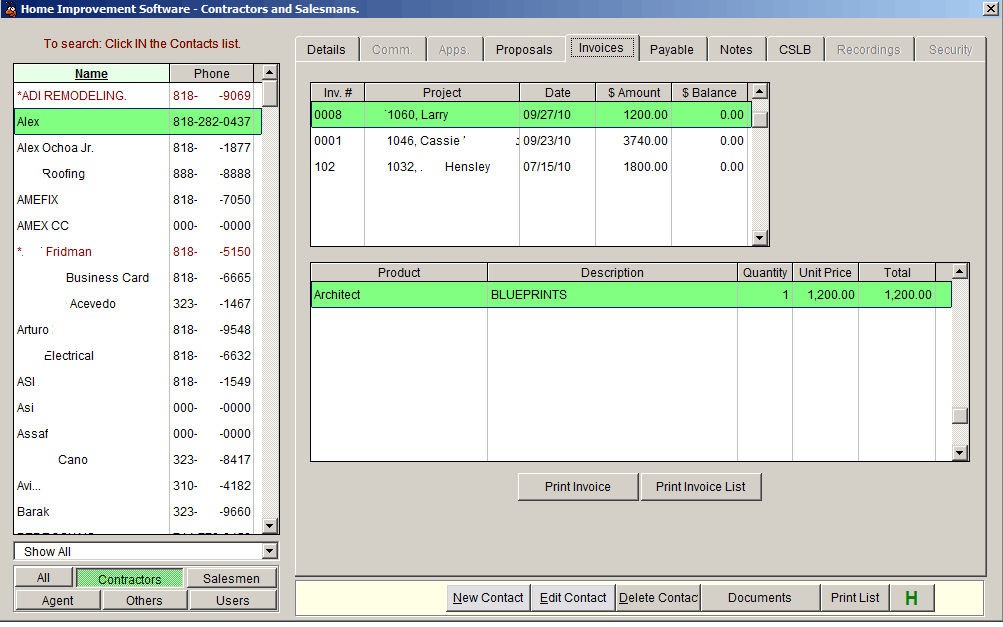This screenshot has width=1003, height=627.
Task: Select contact AMEX CC
Action: tap(138, 226)
